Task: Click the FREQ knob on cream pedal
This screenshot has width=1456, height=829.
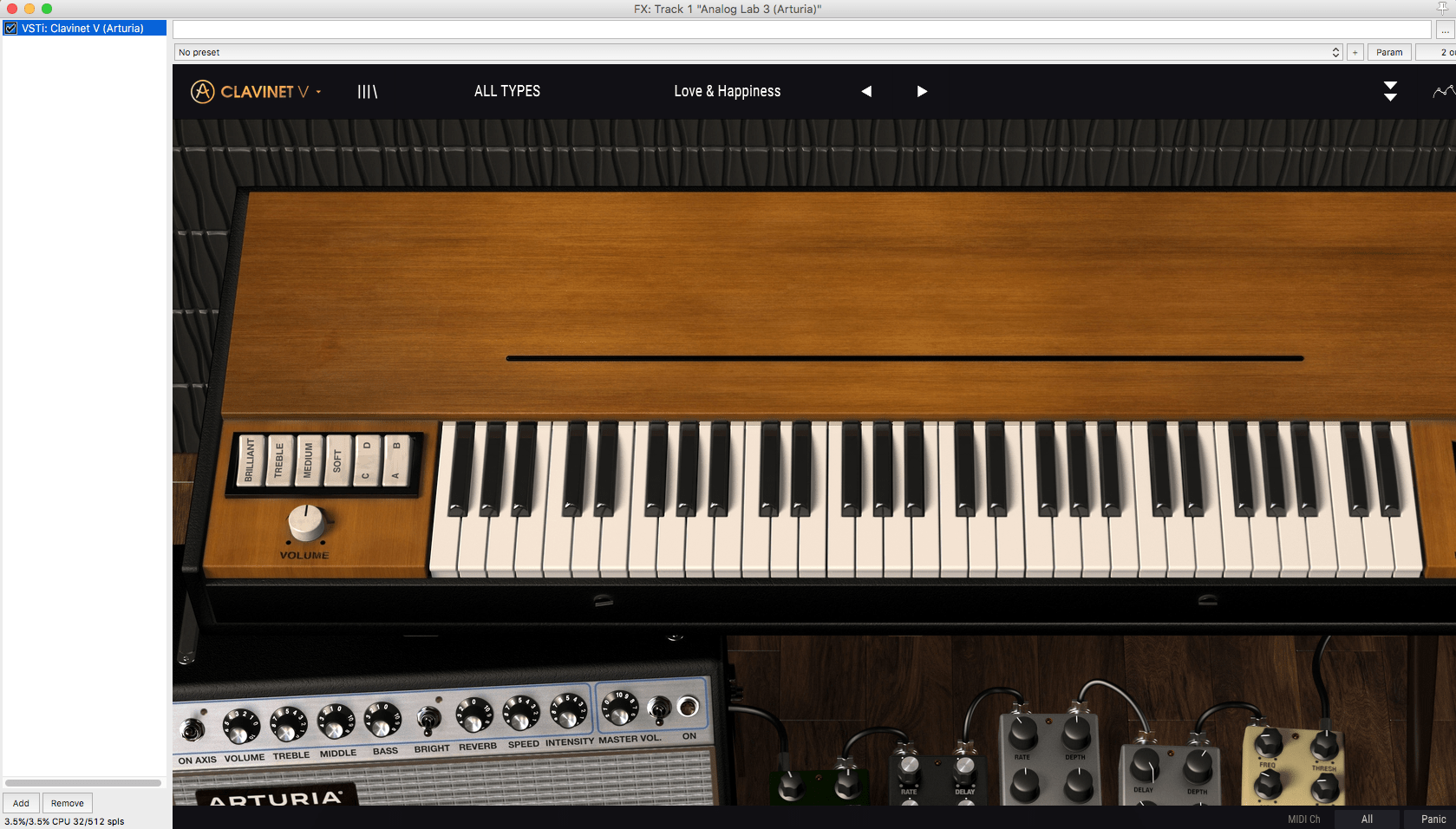Action: pyautogui.click(x=1268, y=744)
